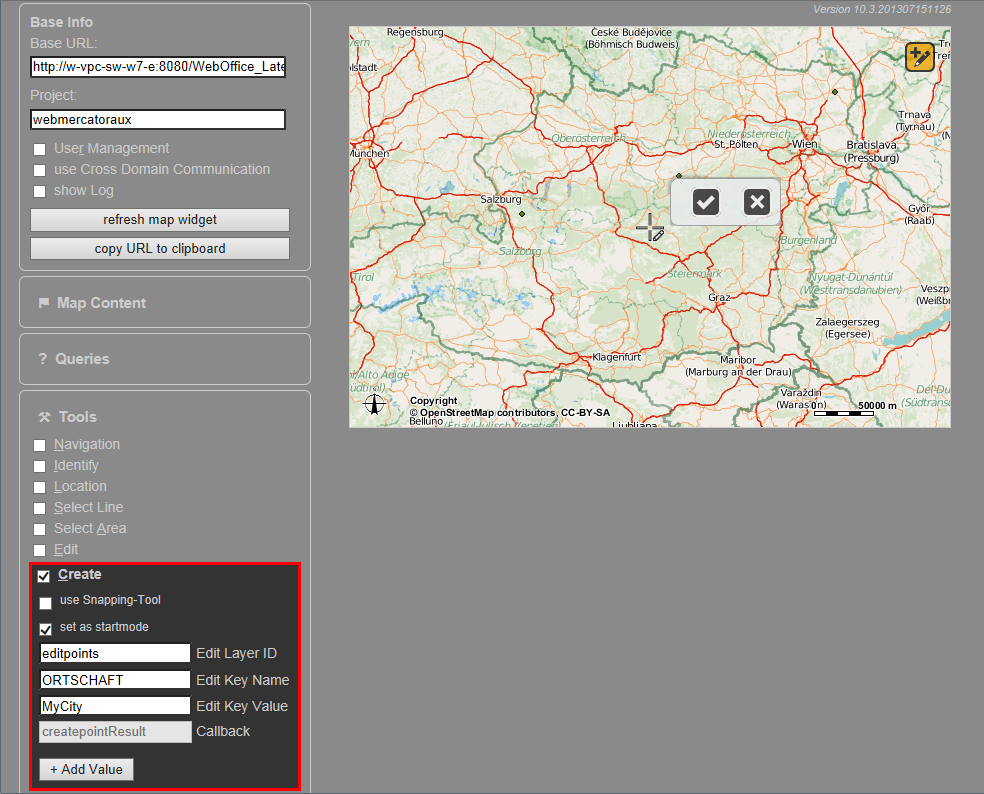Expand the Map Content panel
This screenshot has width=984, height=794.
(x=164, y=301)
